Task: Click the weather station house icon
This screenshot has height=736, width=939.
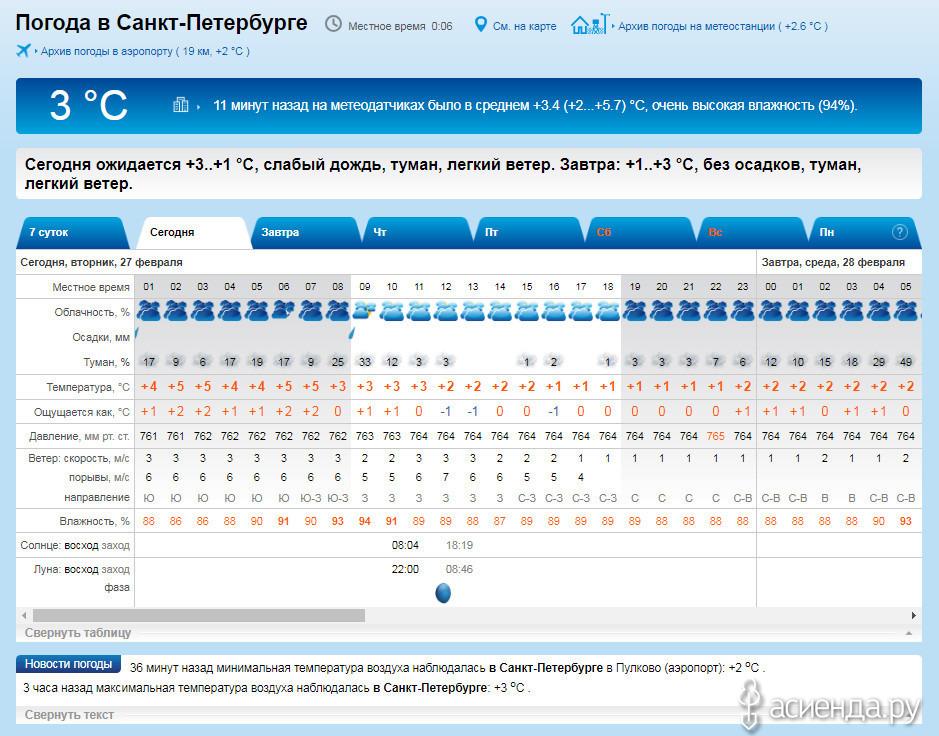Action: (590, 24)
